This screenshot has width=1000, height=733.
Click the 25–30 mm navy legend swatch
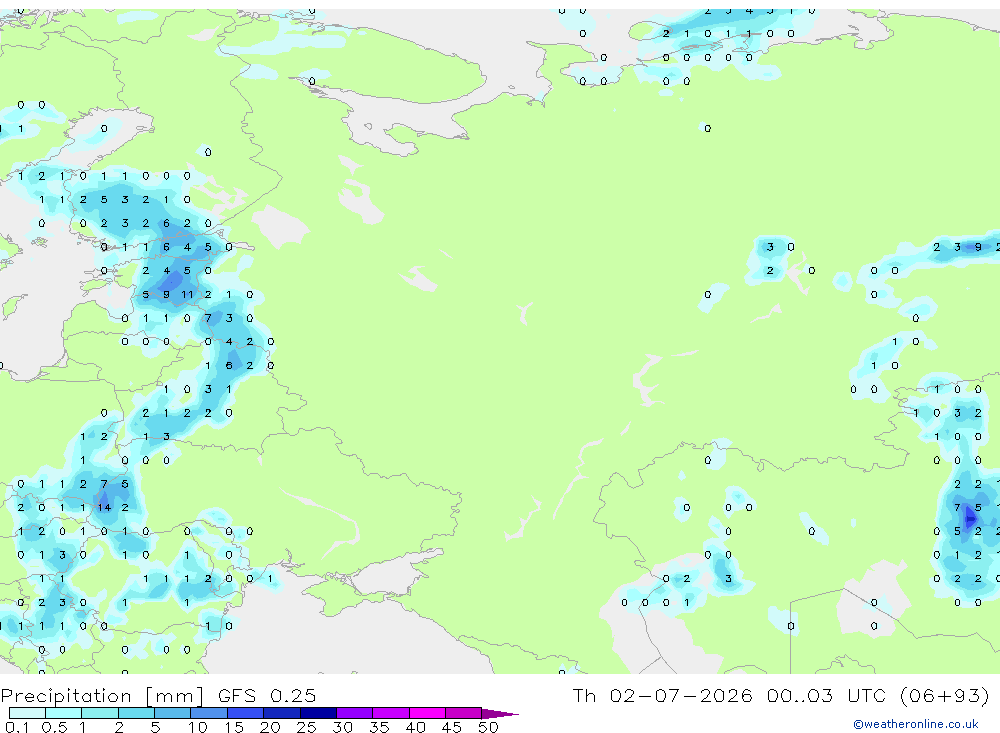point(318,713)
